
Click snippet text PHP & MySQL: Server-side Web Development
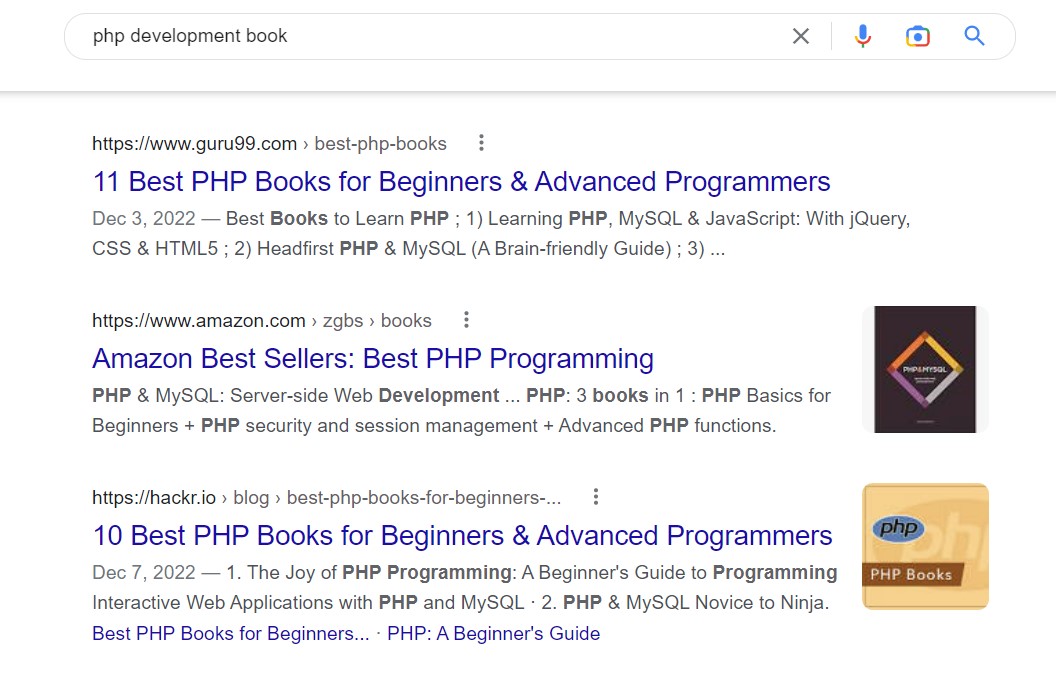point(296,395)
